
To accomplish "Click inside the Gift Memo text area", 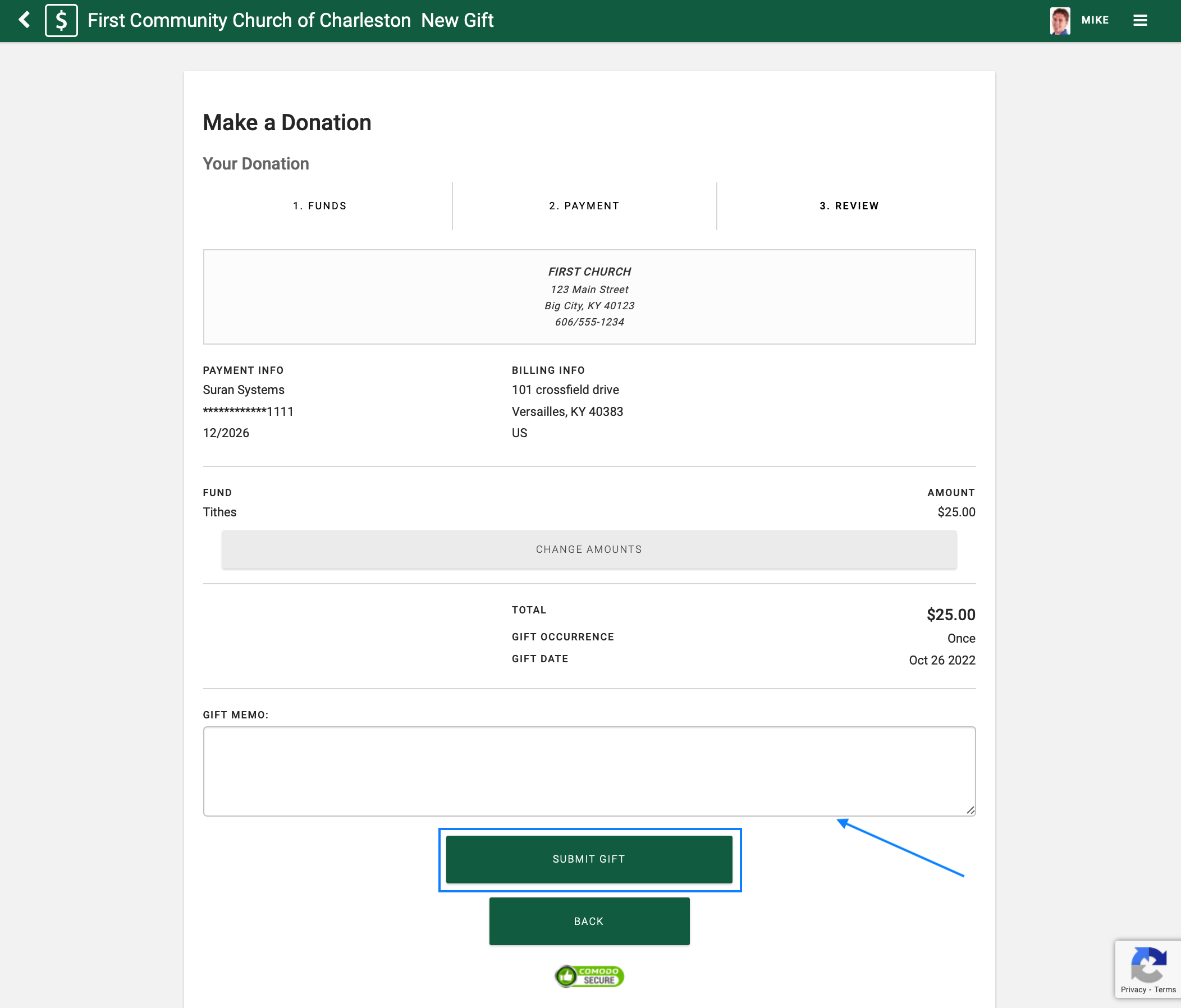I will pyautogui.click(x=589, y=771).
